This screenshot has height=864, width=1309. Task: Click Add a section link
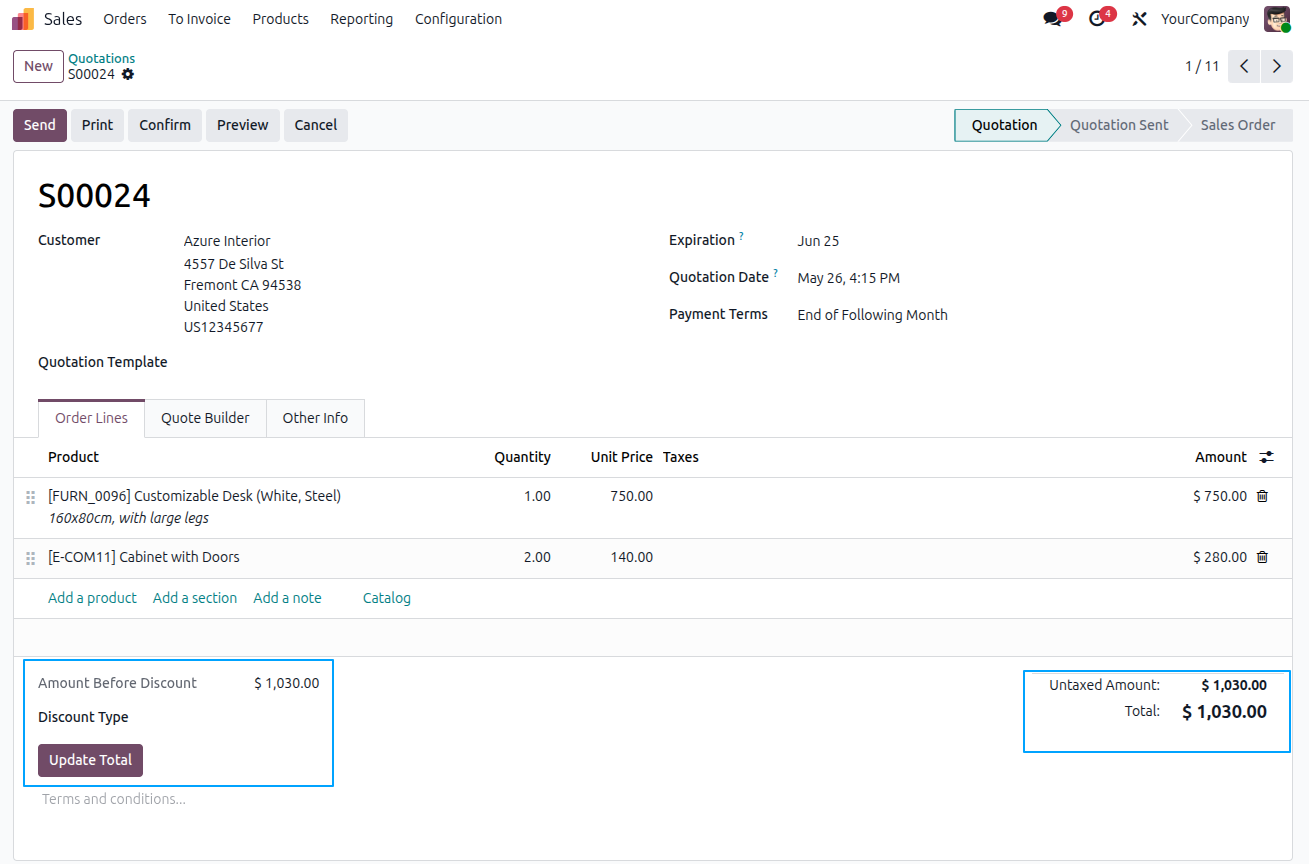click(195, 598)
